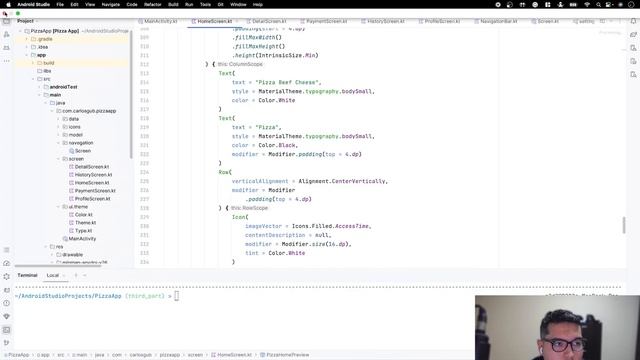Switch to MainActivity.kt editor tab
The width and height of the screenshot is (640, 360).
pos(158,21)
